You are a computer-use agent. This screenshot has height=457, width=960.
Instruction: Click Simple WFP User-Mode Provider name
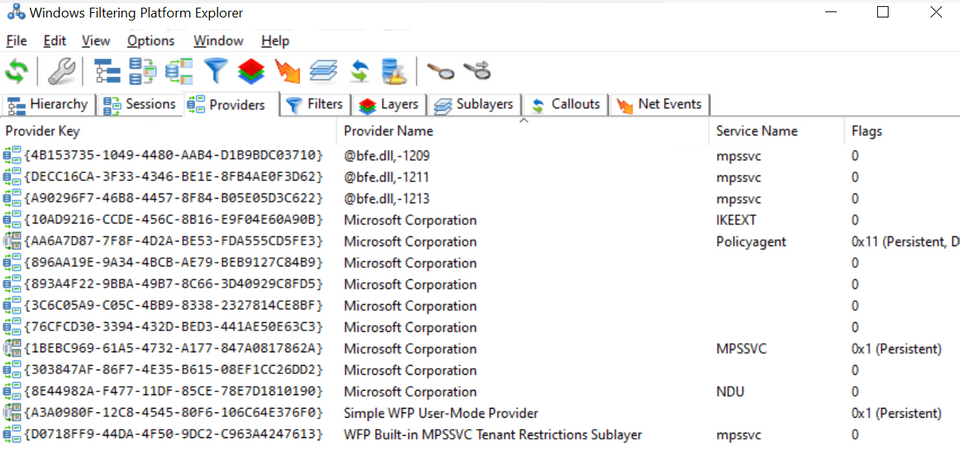(x=441, y=413)
